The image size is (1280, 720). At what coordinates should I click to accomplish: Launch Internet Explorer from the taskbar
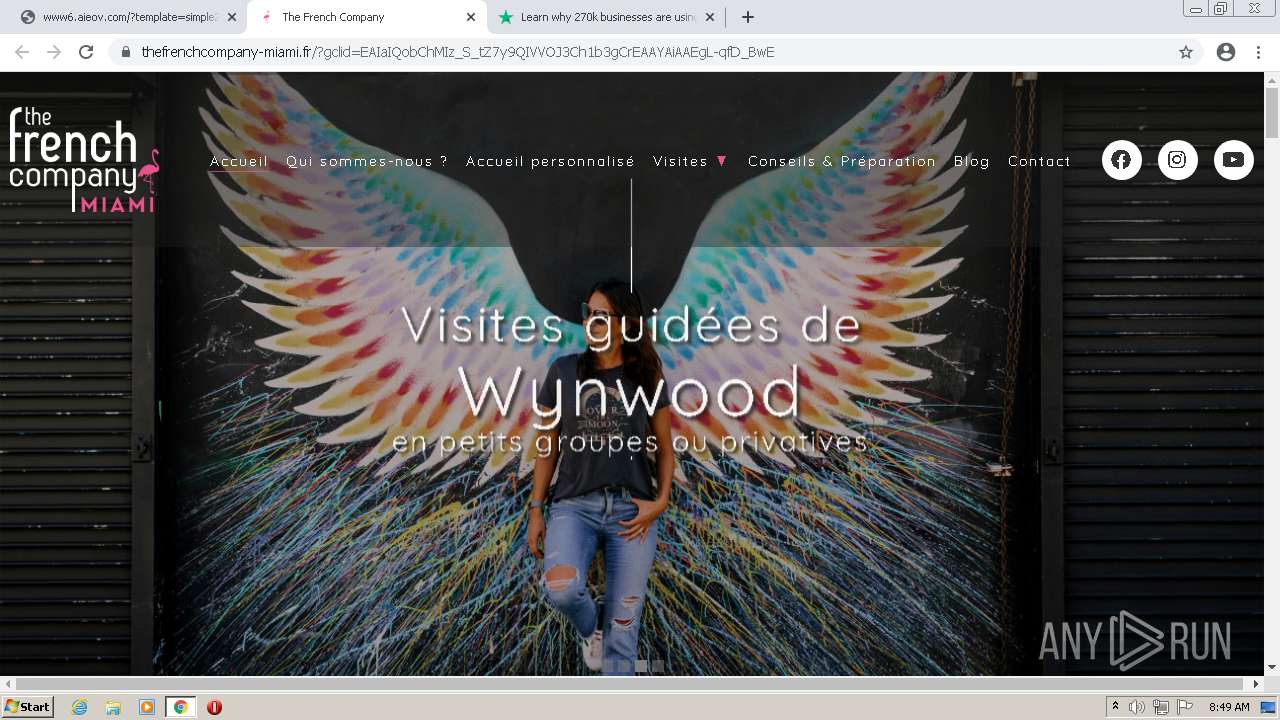(x=80, y=707)
